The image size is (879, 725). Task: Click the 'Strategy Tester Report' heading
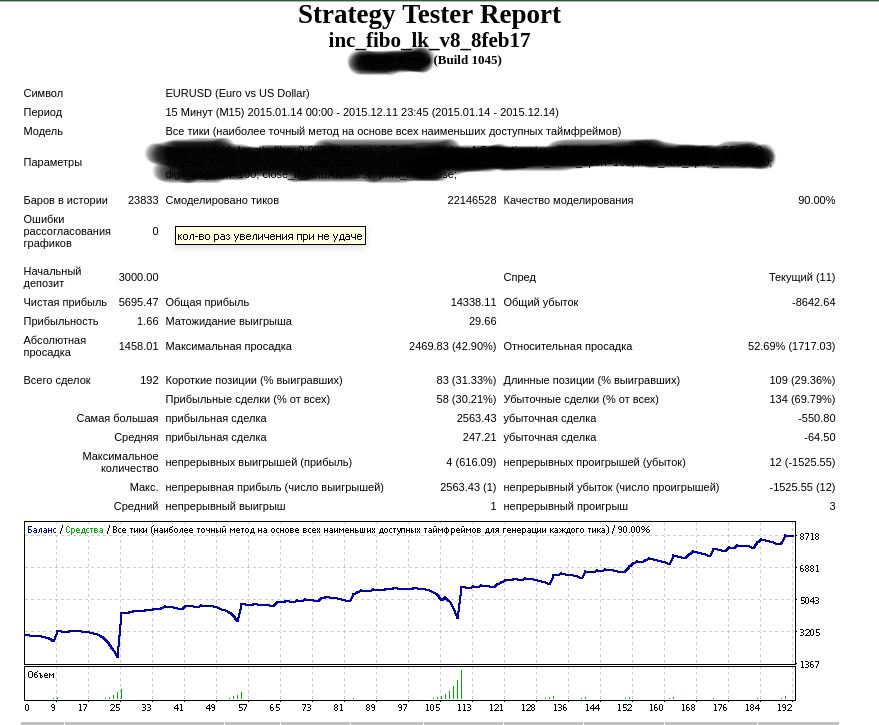tap(429, 15)
